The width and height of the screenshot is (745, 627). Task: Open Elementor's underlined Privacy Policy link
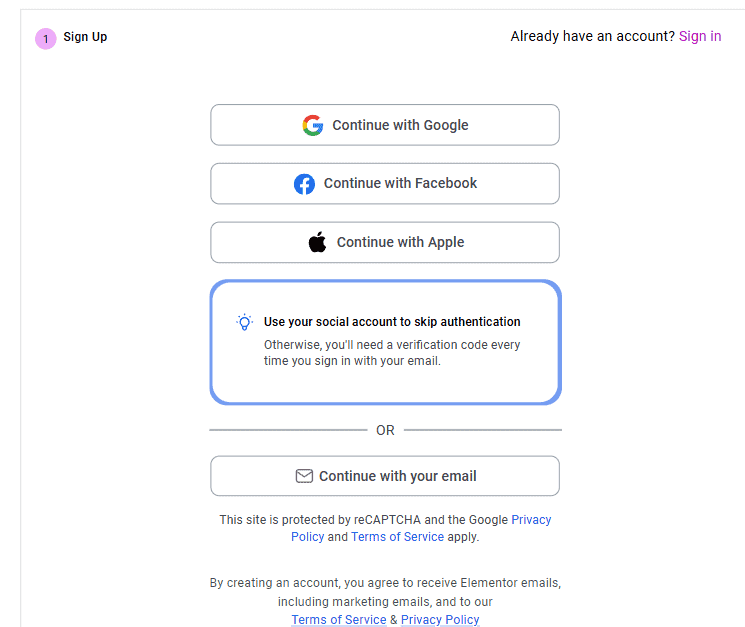[x=440, y=620]
